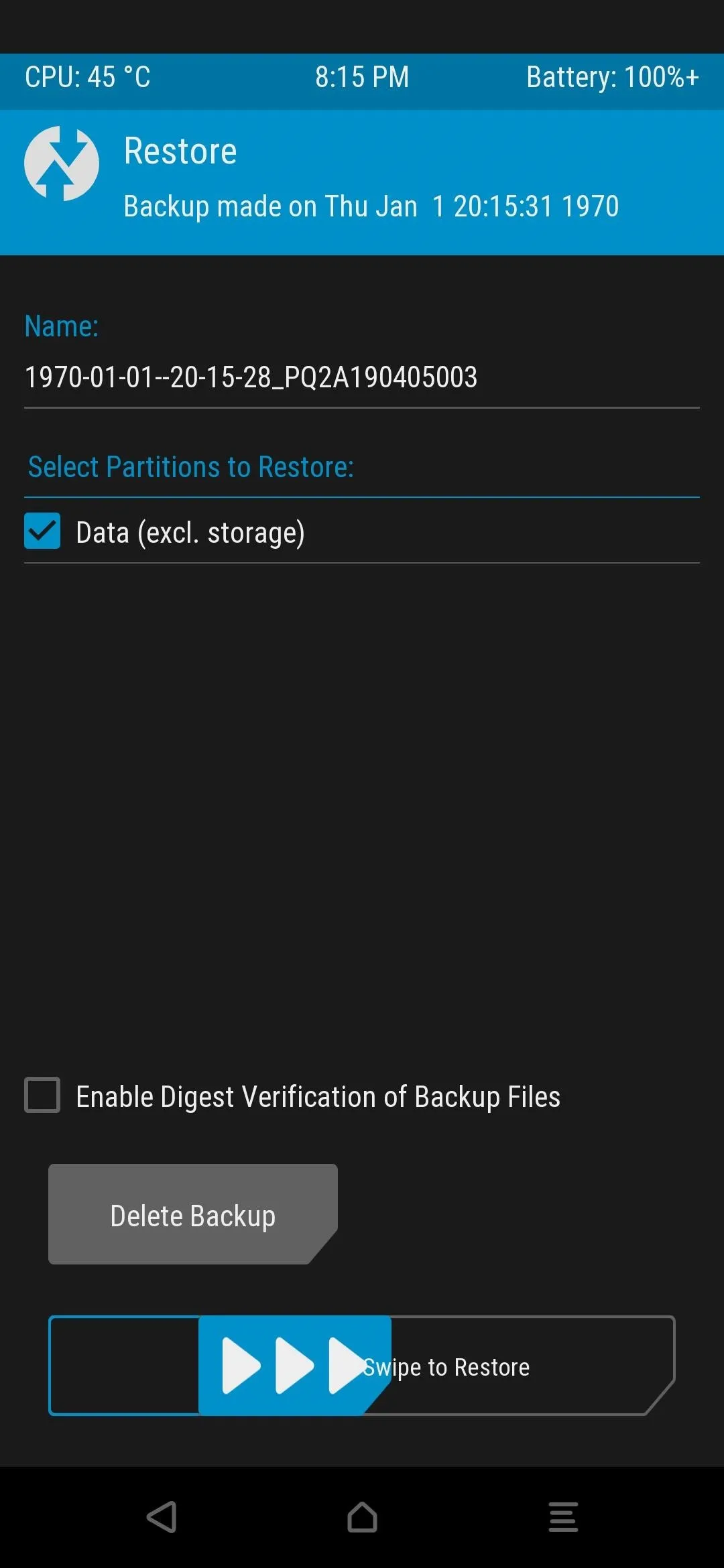Tap the first swipe arrow icon

(241, 1366)
